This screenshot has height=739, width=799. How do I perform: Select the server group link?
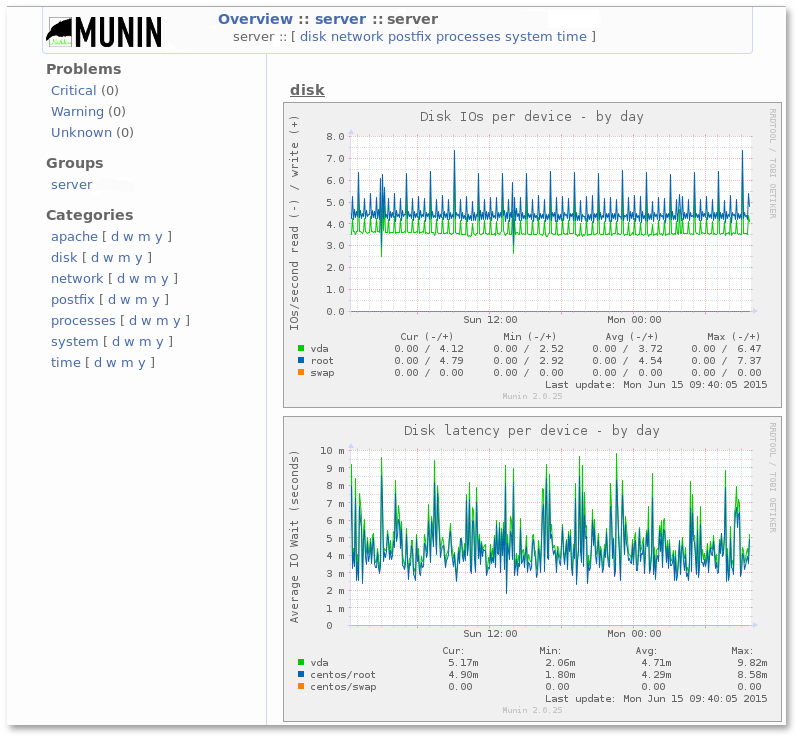71,184
